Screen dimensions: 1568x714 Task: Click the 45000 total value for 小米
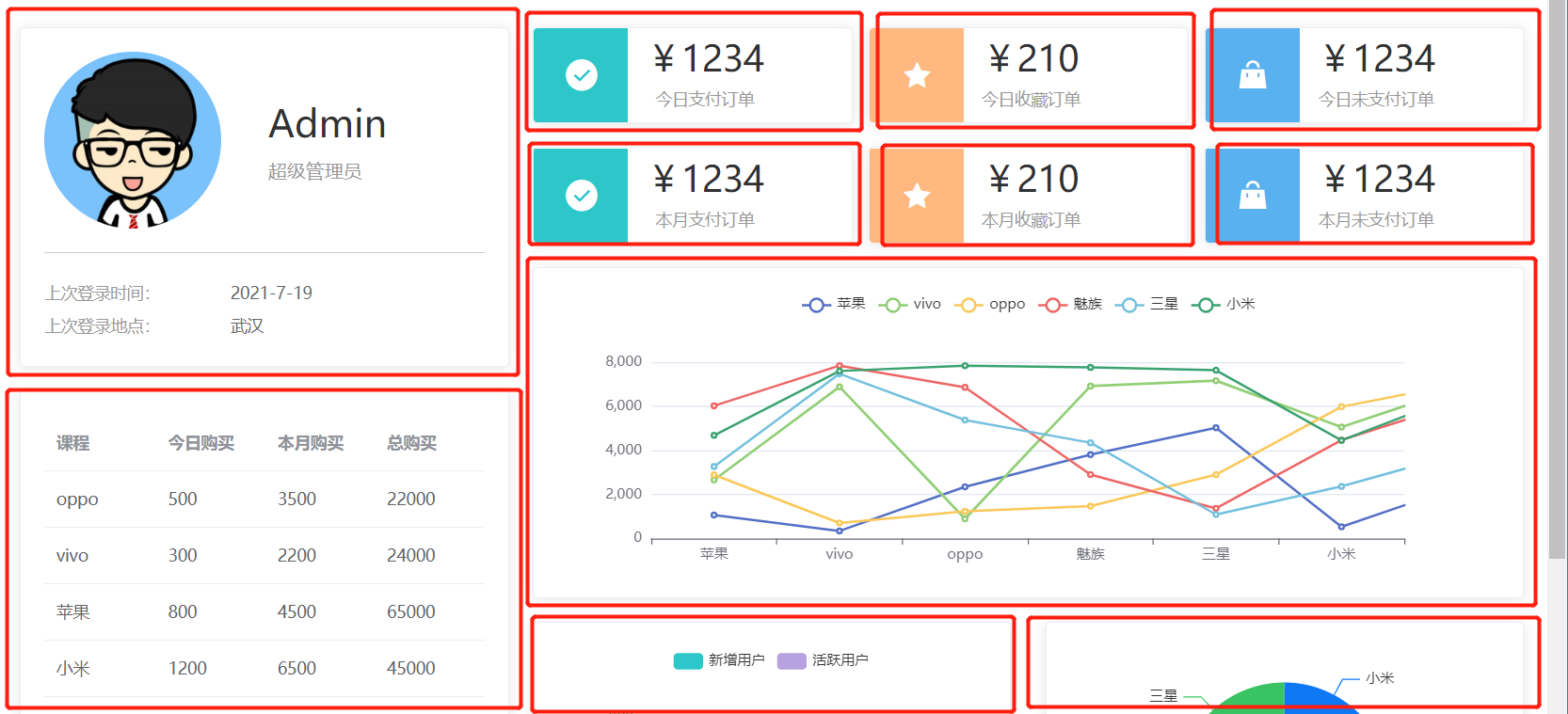[x=411, y=669]
